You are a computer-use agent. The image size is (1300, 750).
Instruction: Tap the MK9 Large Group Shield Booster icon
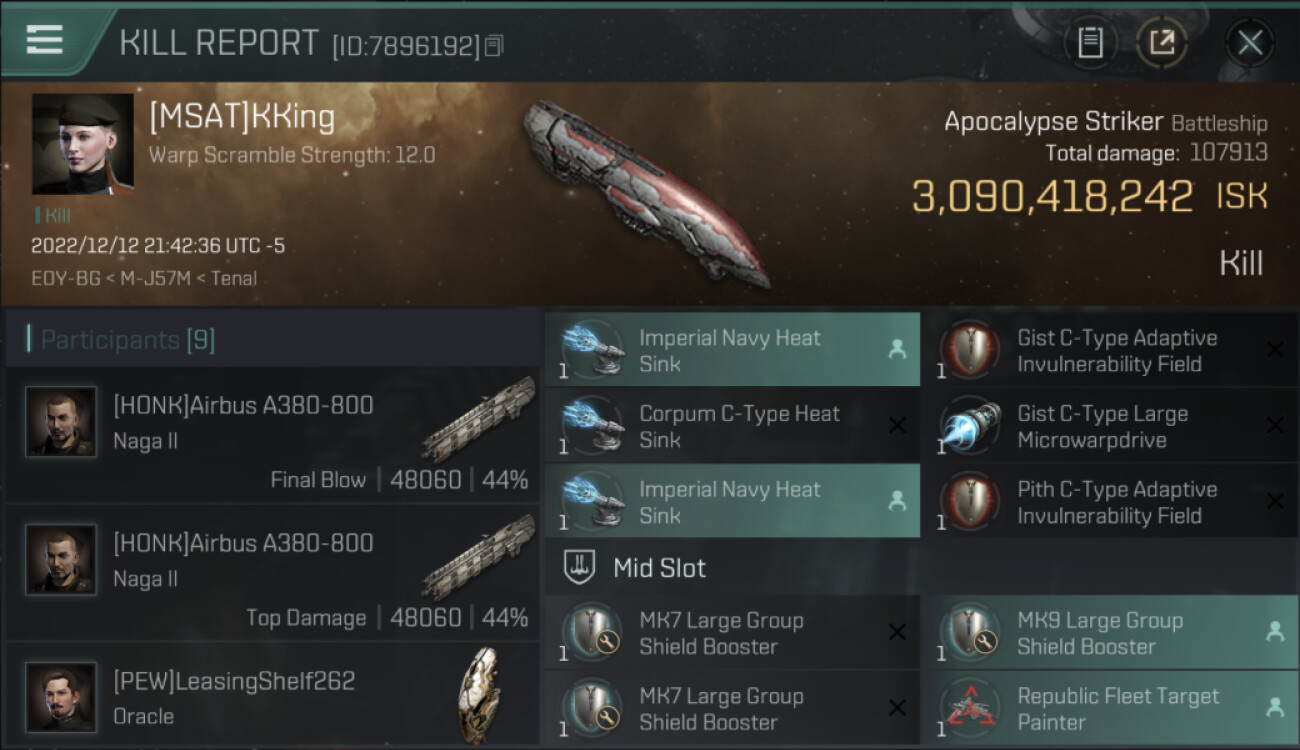click(970, 633)
